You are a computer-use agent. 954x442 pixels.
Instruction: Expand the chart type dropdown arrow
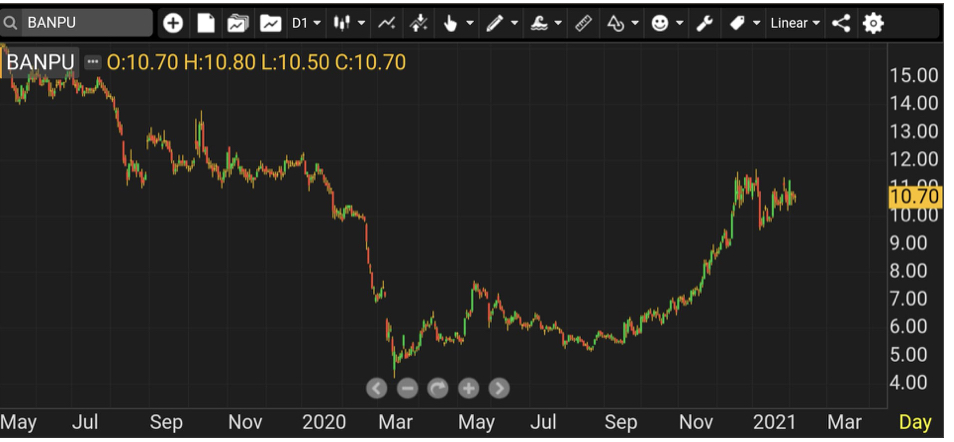[x=361, y=23]
